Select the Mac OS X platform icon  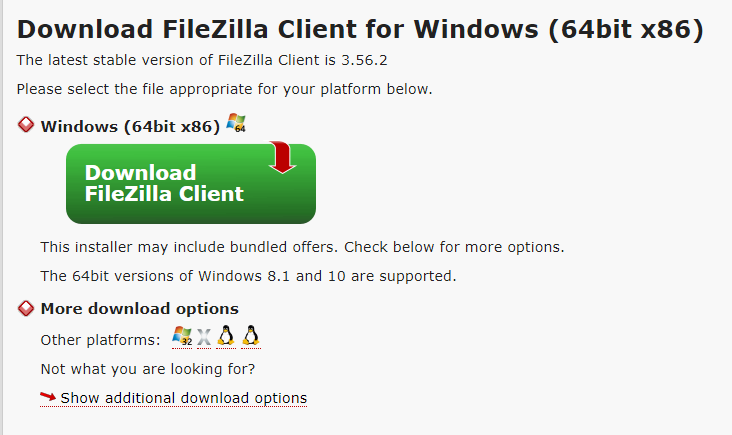pyautogui.click(x=204, y=337)
